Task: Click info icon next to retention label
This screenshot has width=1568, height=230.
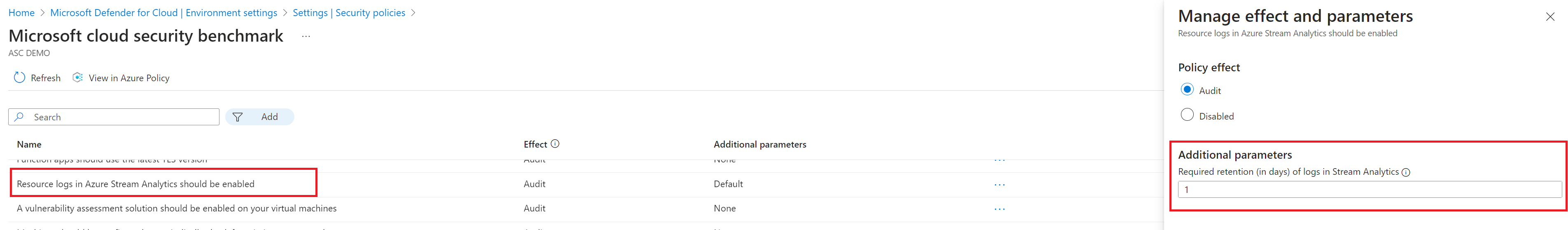Action: (x=1406, y=173)
